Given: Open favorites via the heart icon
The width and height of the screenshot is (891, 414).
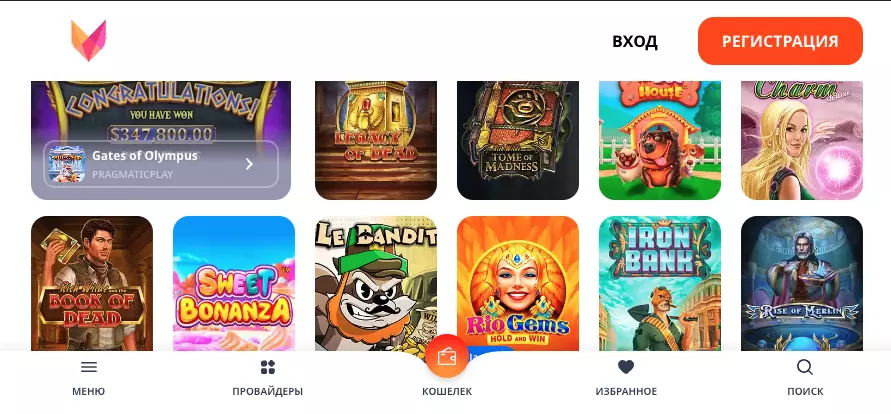Looking at the screenshot, I should [626, 367].
